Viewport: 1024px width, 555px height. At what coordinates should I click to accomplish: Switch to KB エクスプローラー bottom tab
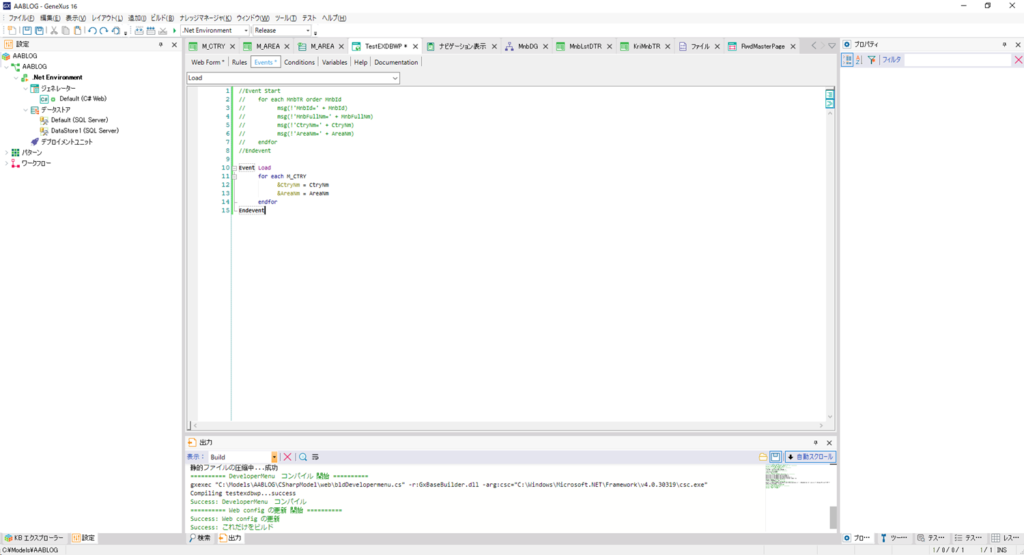click(x=34, y=538)
